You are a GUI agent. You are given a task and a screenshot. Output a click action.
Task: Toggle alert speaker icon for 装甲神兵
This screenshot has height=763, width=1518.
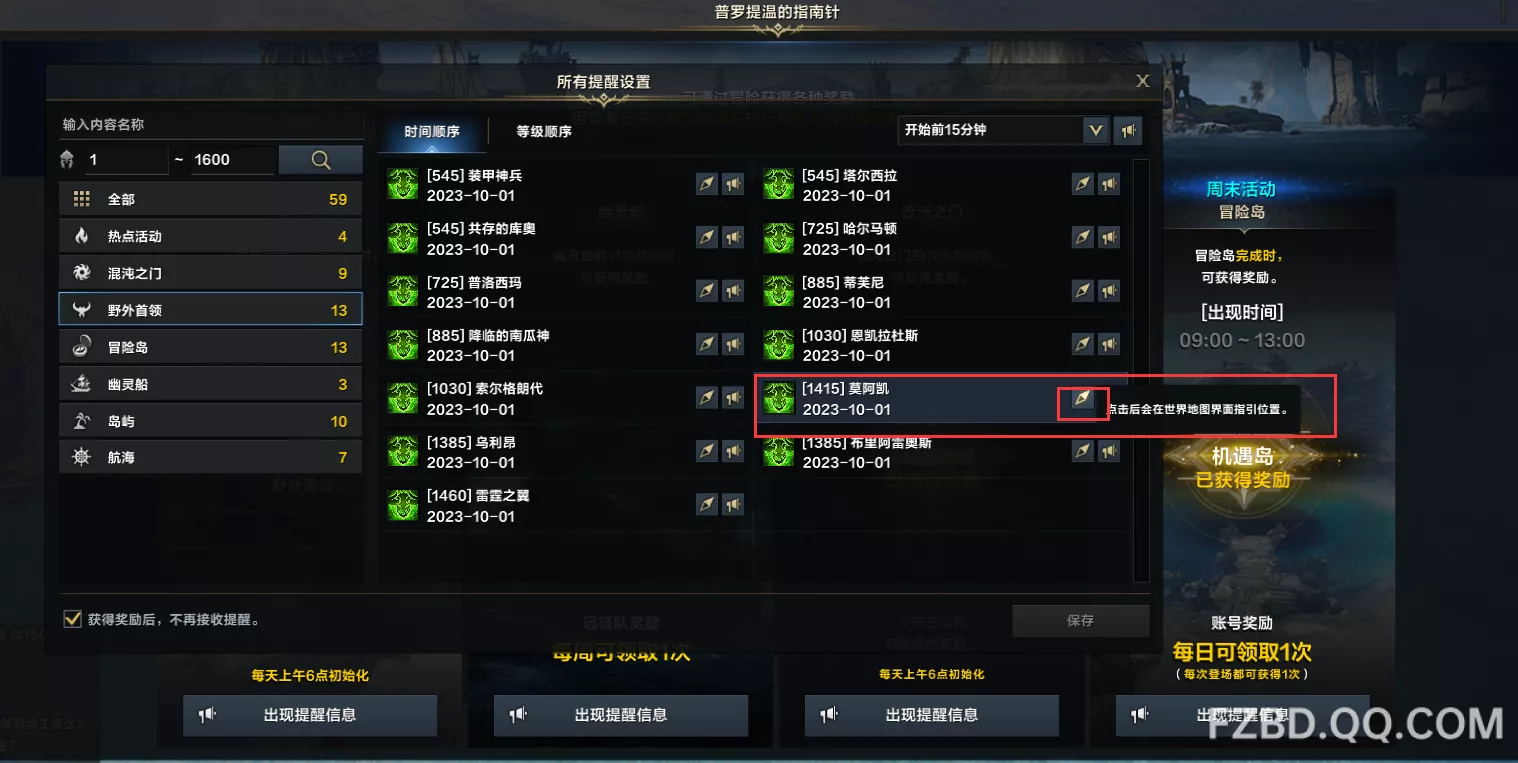click(x=733, y=184)
